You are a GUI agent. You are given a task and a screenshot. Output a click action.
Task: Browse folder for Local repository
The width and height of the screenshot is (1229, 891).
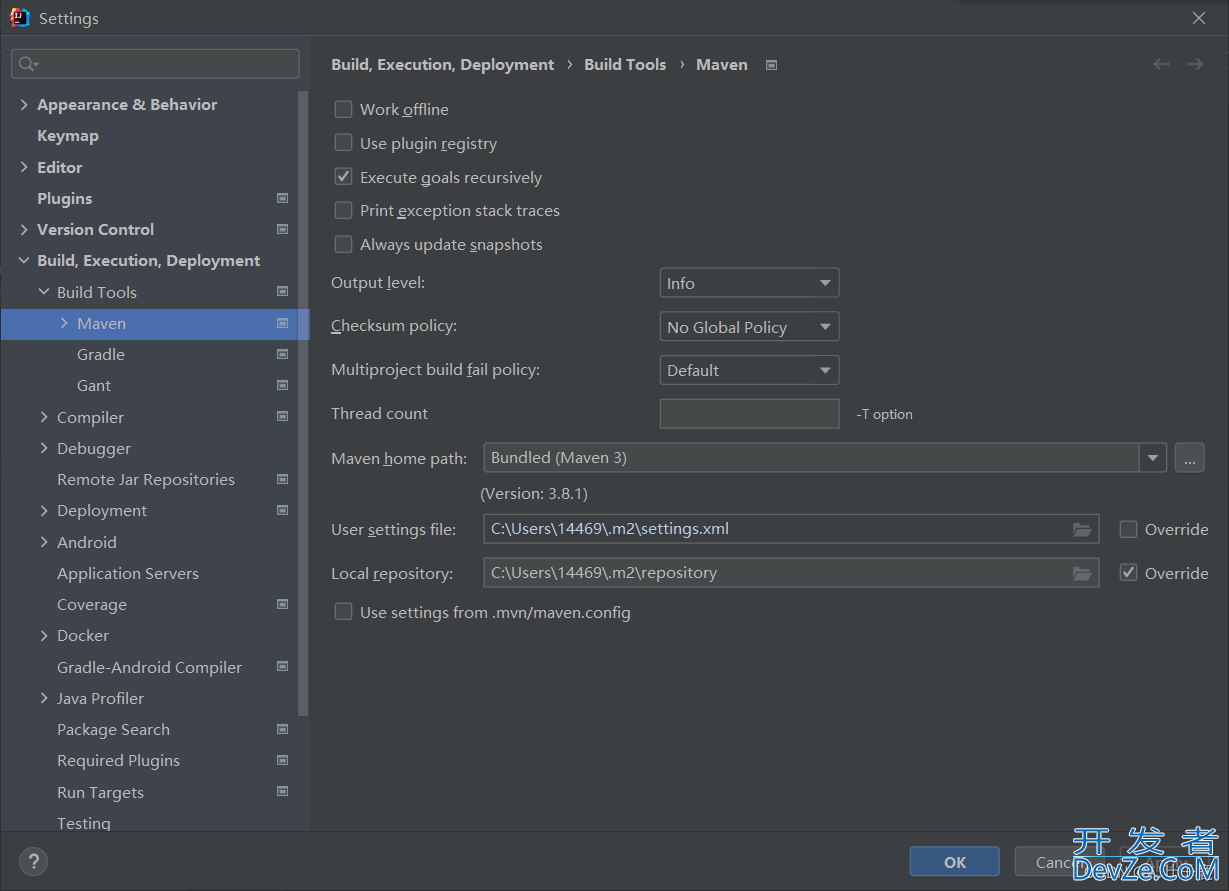[1082, 573]
